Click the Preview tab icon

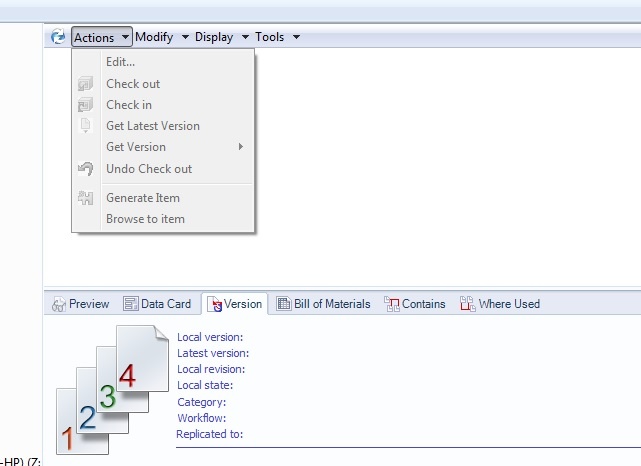point(58,304)
